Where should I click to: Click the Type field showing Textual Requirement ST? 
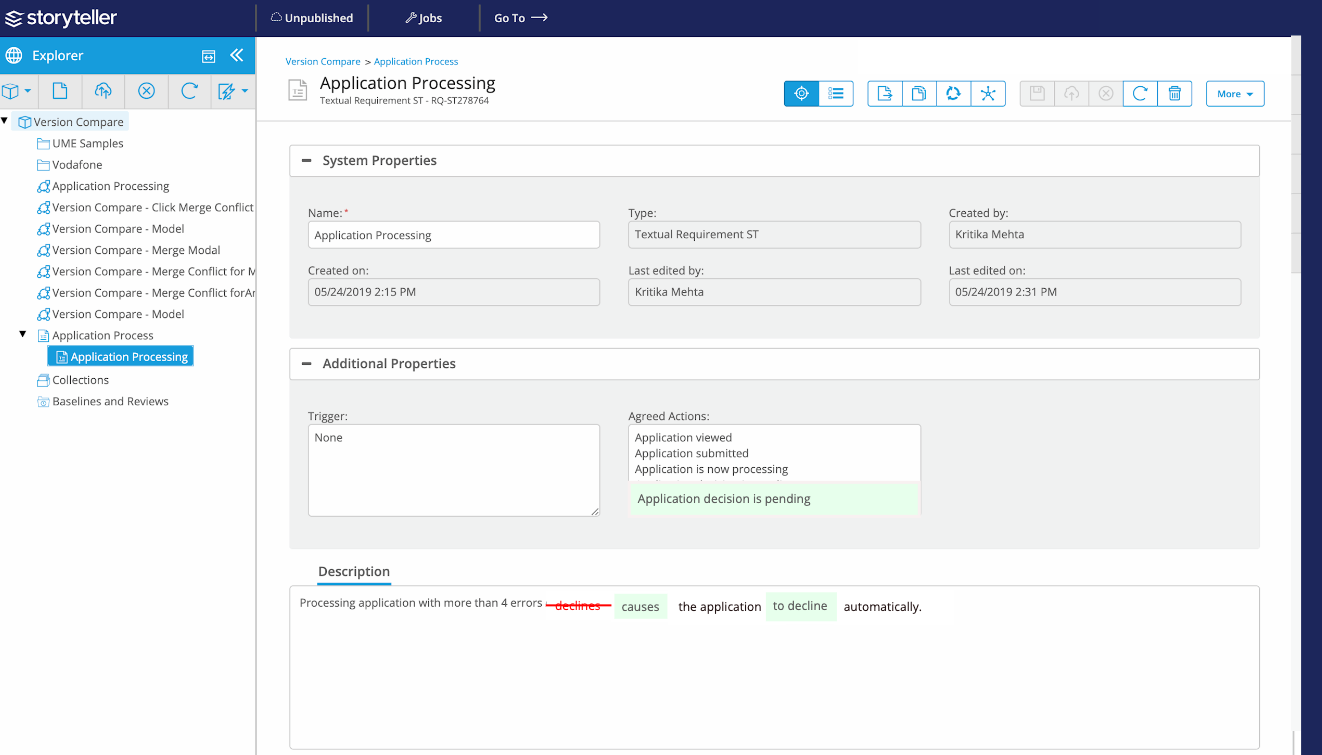(774, 235)
